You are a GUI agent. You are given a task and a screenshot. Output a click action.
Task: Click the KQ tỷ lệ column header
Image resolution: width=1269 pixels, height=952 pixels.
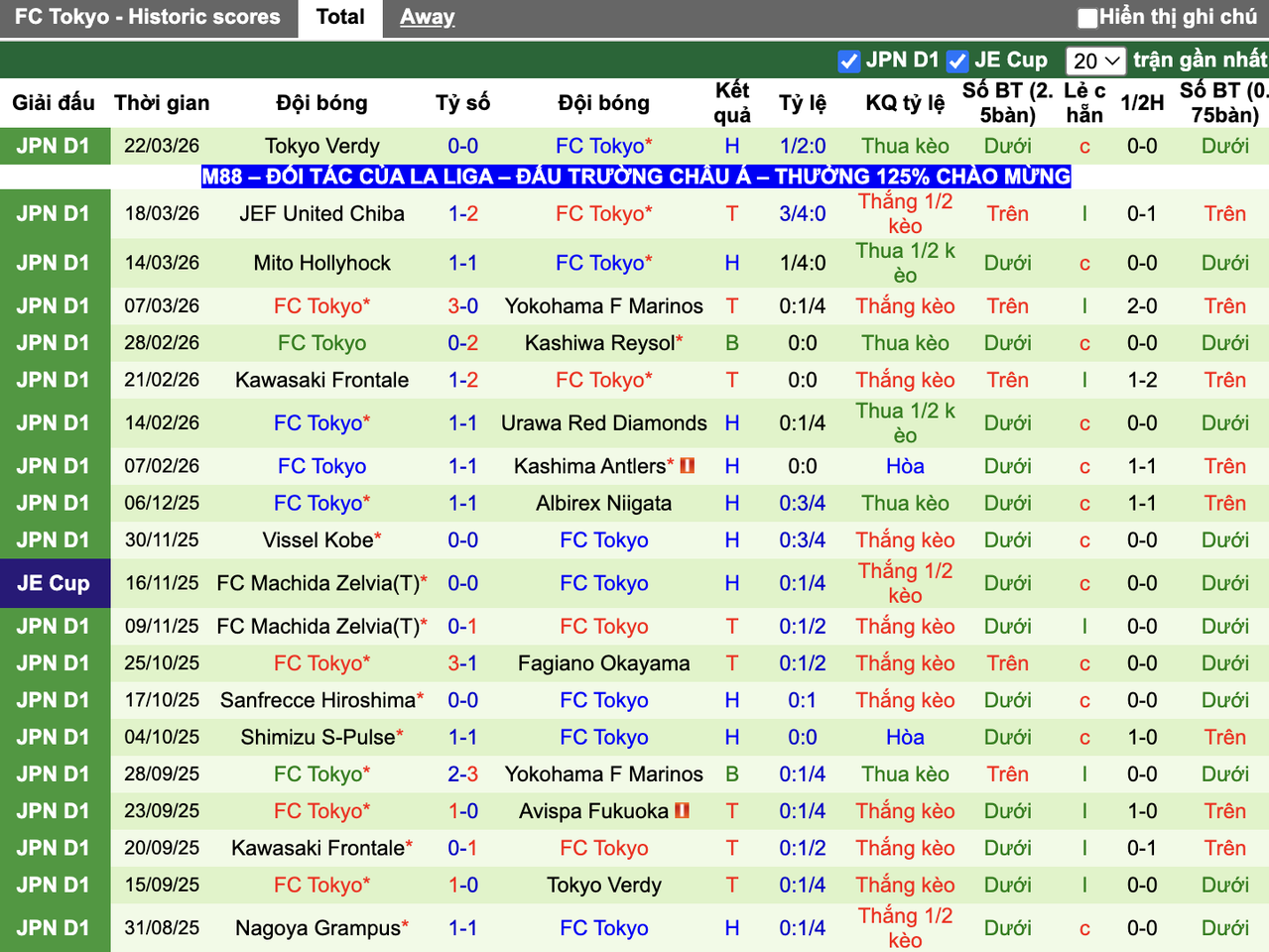point(905,102)
